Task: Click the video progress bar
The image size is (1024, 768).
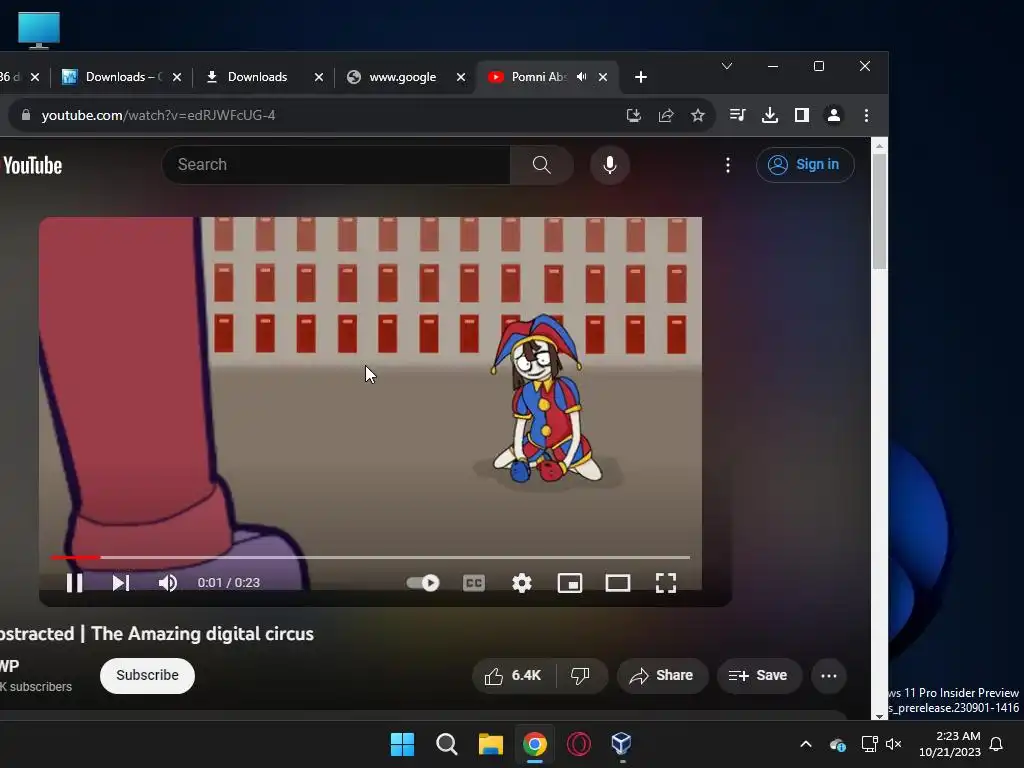Action: pos(370,557)
